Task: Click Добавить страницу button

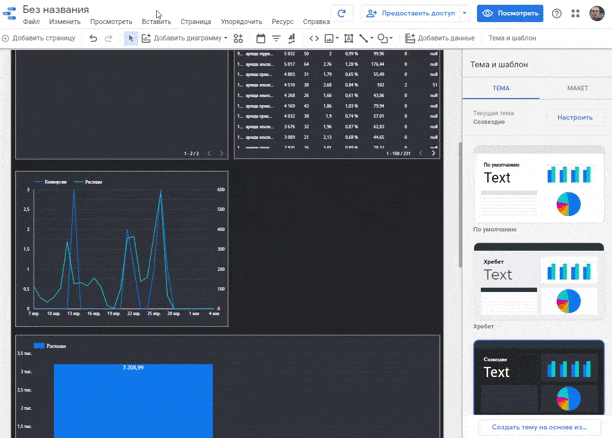Action: tap(38, 38)
